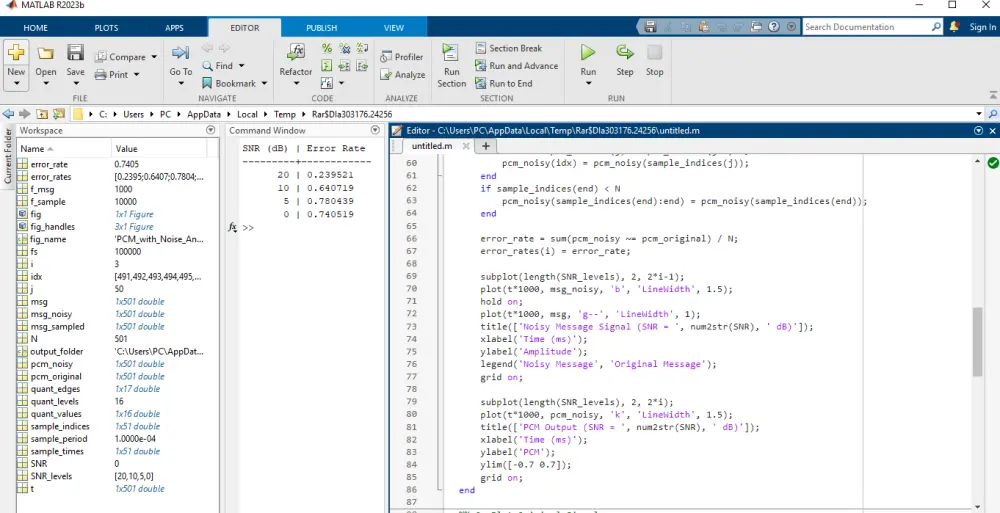Open a file with the Open icon
This screenshot has height=513, width=1000.
(45, 54)
